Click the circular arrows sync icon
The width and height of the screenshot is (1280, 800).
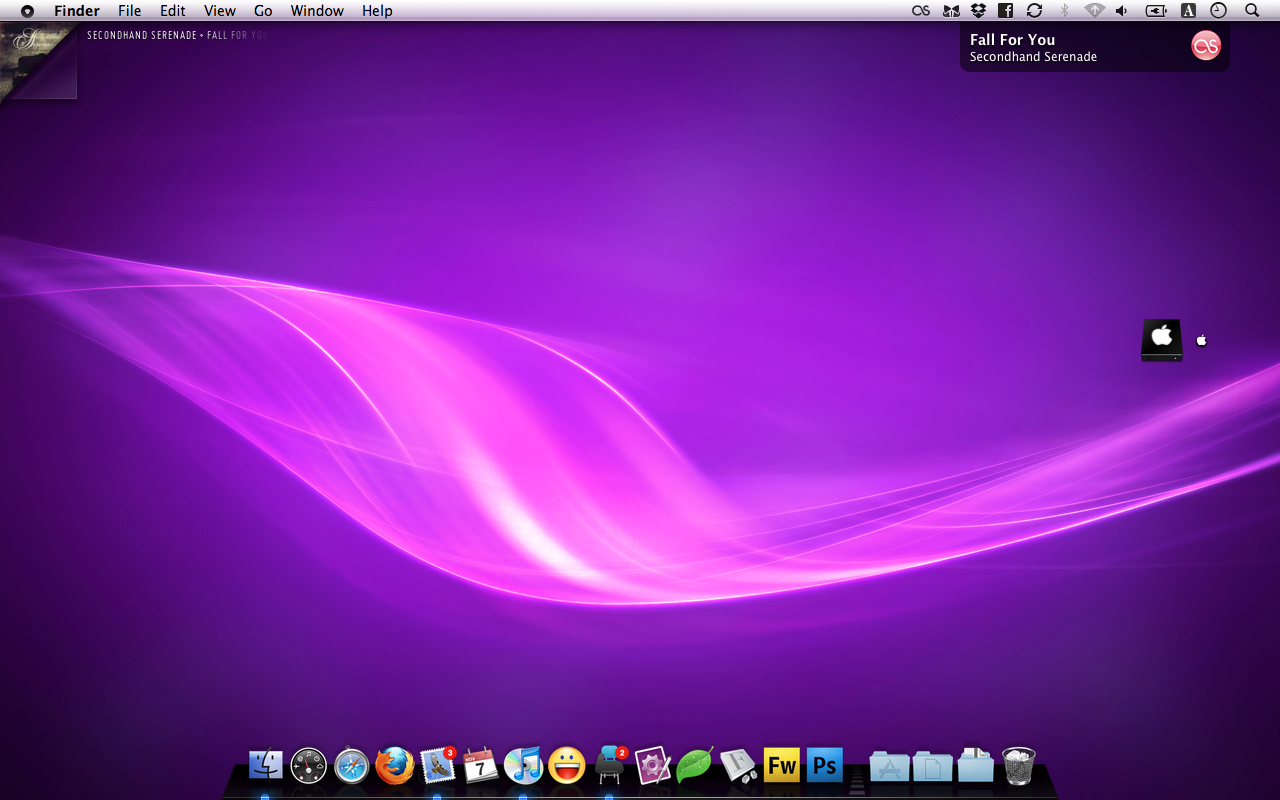point(1035,10)
